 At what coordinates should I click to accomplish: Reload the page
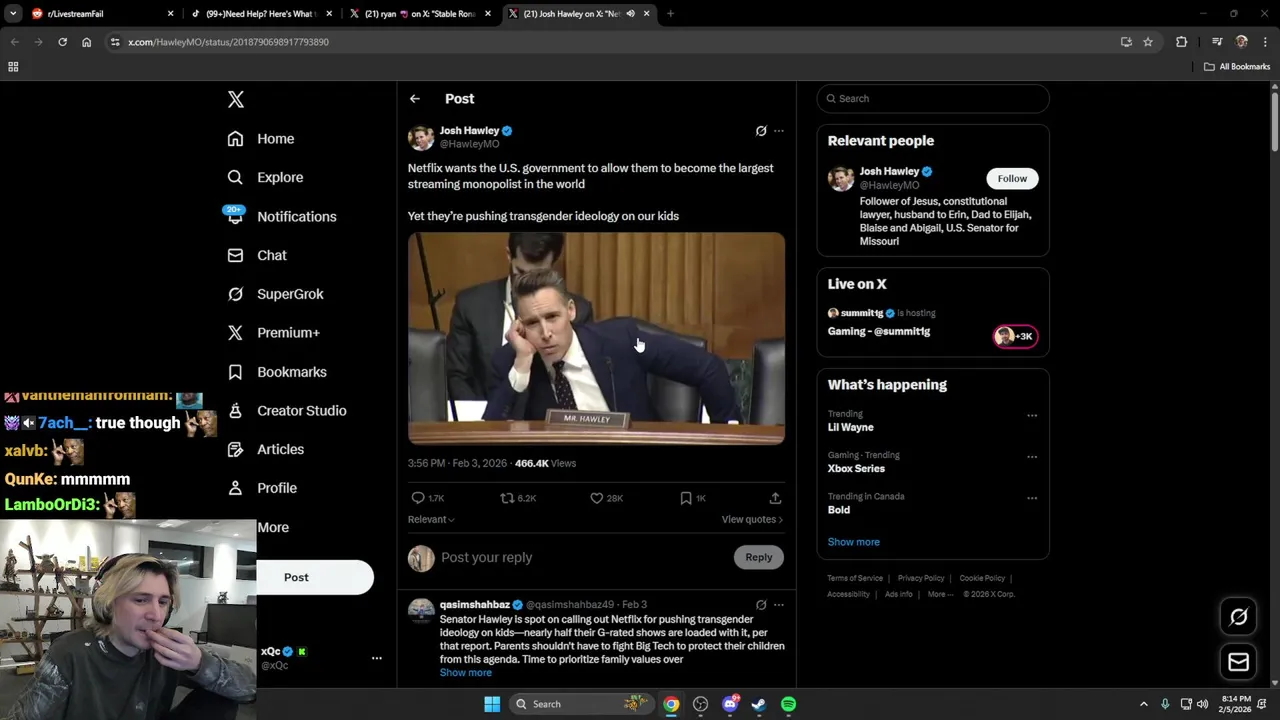click(x=62, y=42)
